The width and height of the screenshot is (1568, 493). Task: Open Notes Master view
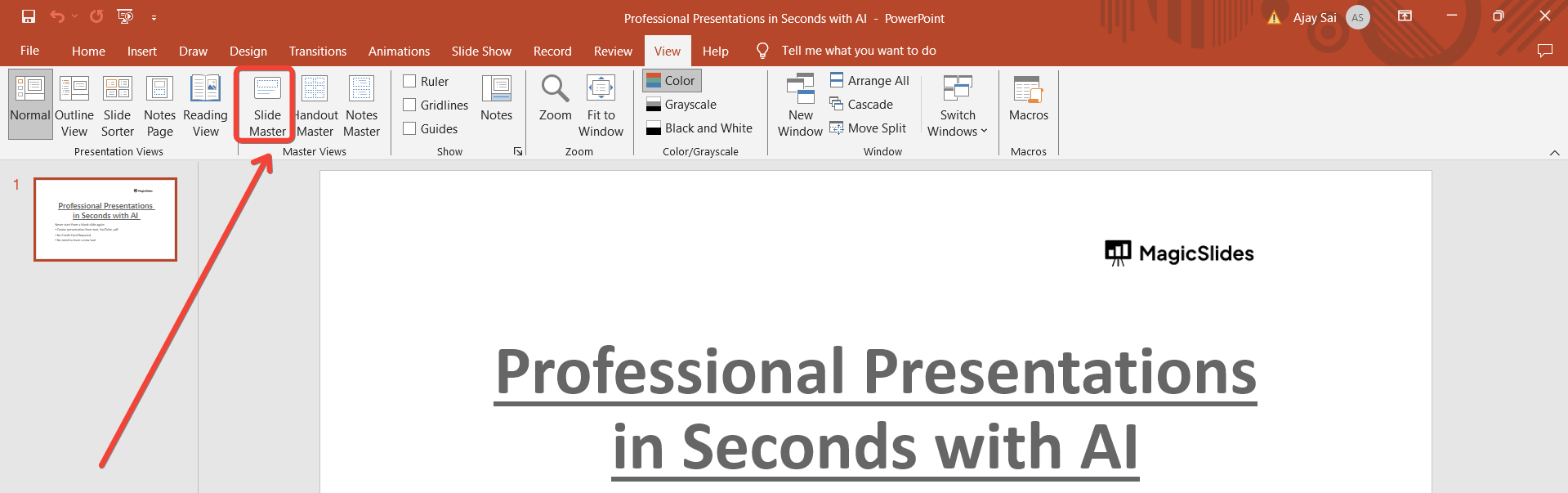pos(361,106)
